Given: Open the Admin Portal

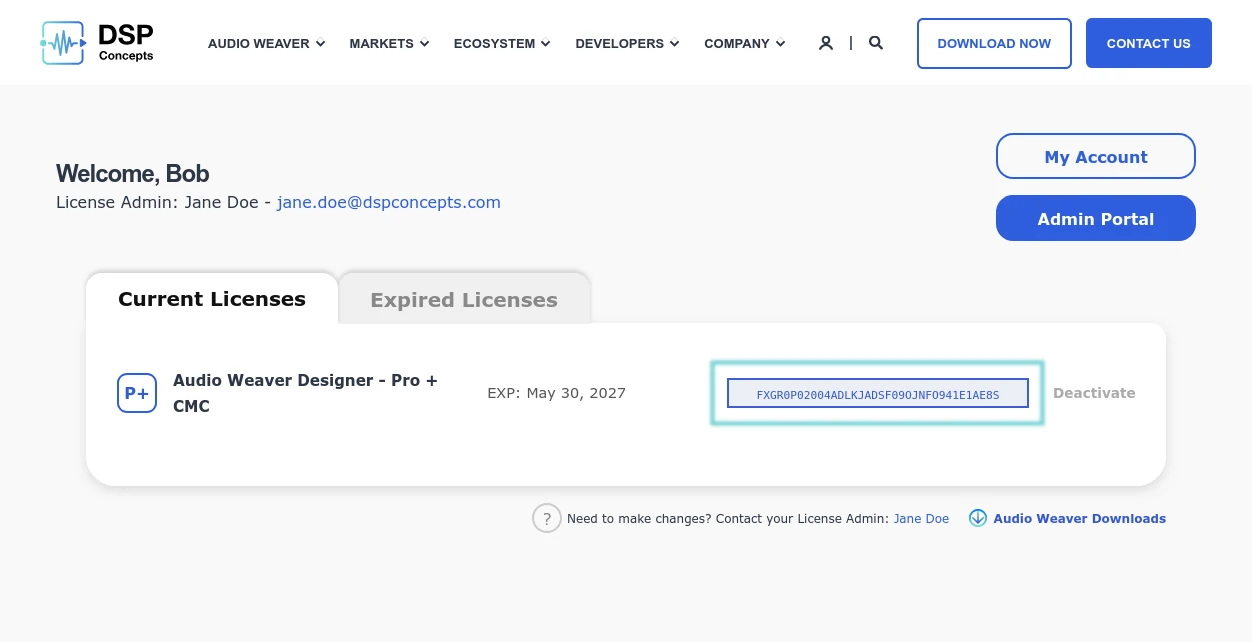Looking at the screenshot, I should point(1096,219).
